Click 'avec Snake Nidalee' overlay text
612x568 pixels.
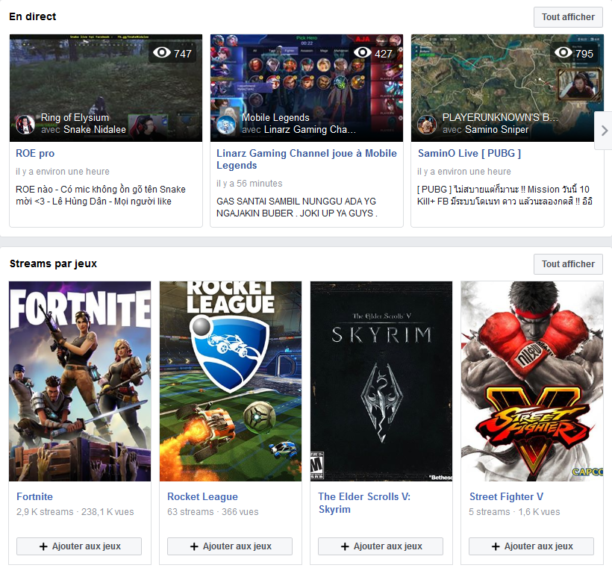(x=84, y=130)
